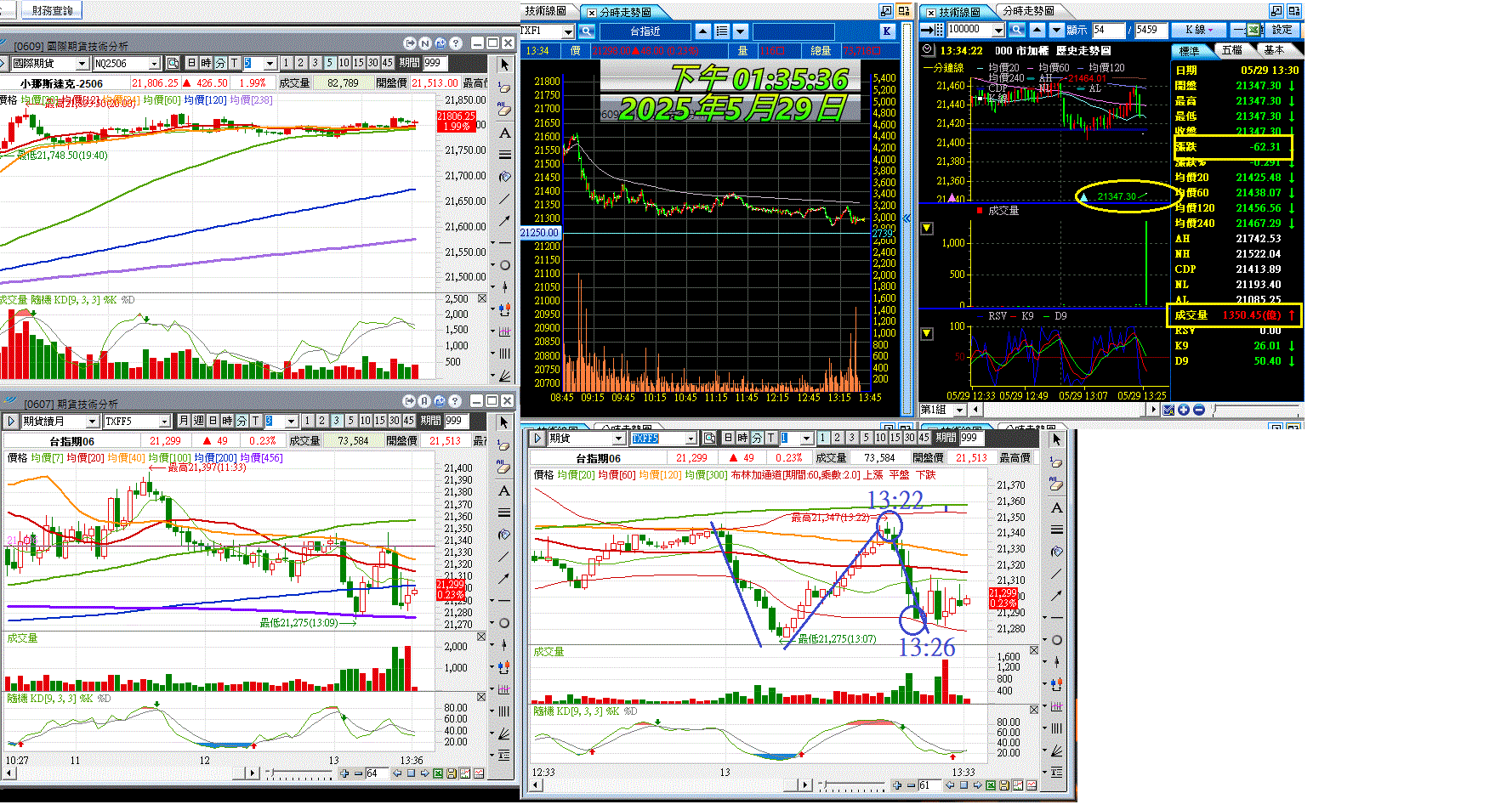This screenshot has height=810, width=1512.
Task: Open 期貨續月 category dropdown in 0607
Action: tap(92, 422)
